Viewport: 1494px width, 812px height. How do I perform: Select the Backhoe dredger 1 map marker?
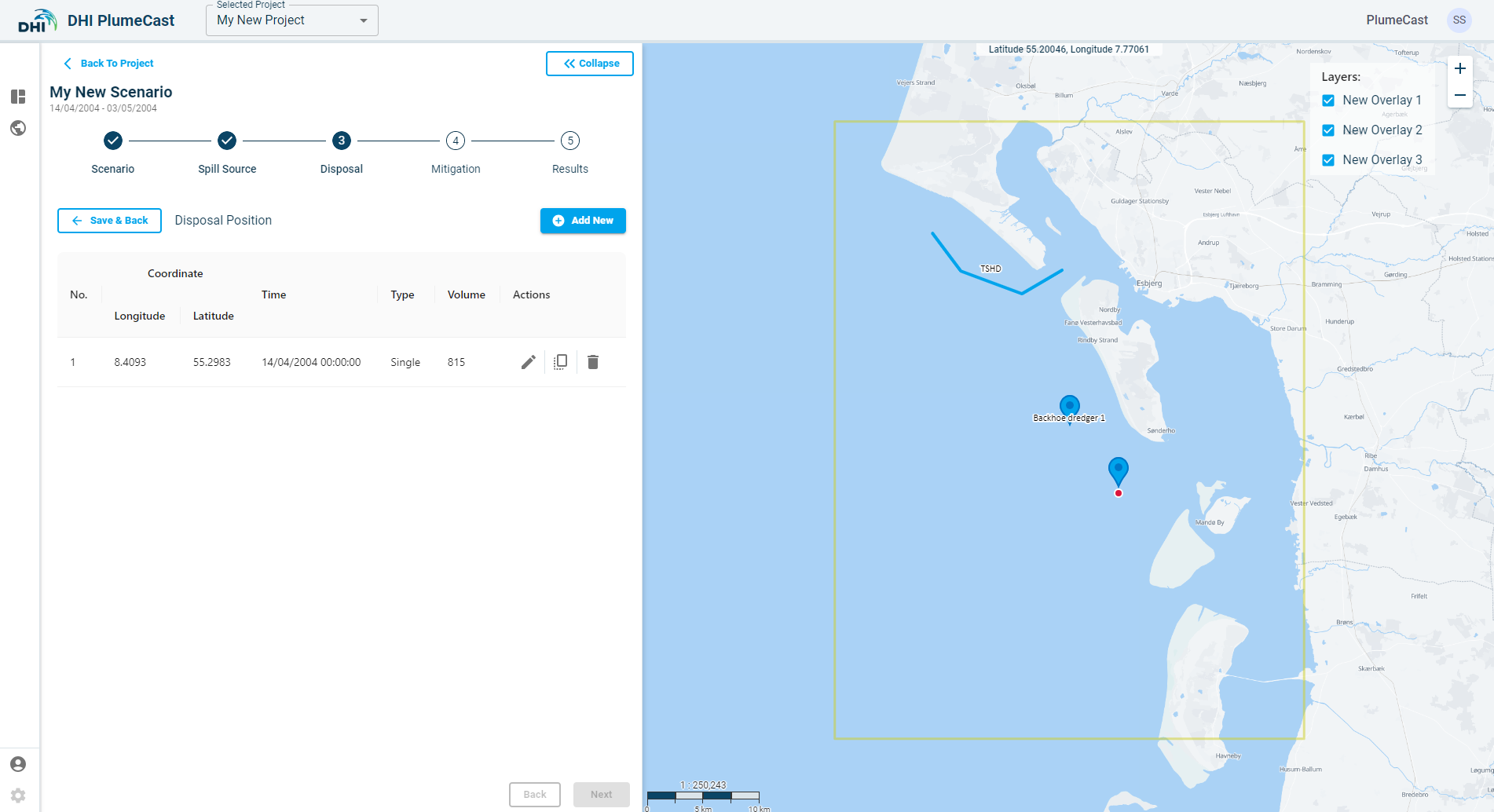[1069, 406]
